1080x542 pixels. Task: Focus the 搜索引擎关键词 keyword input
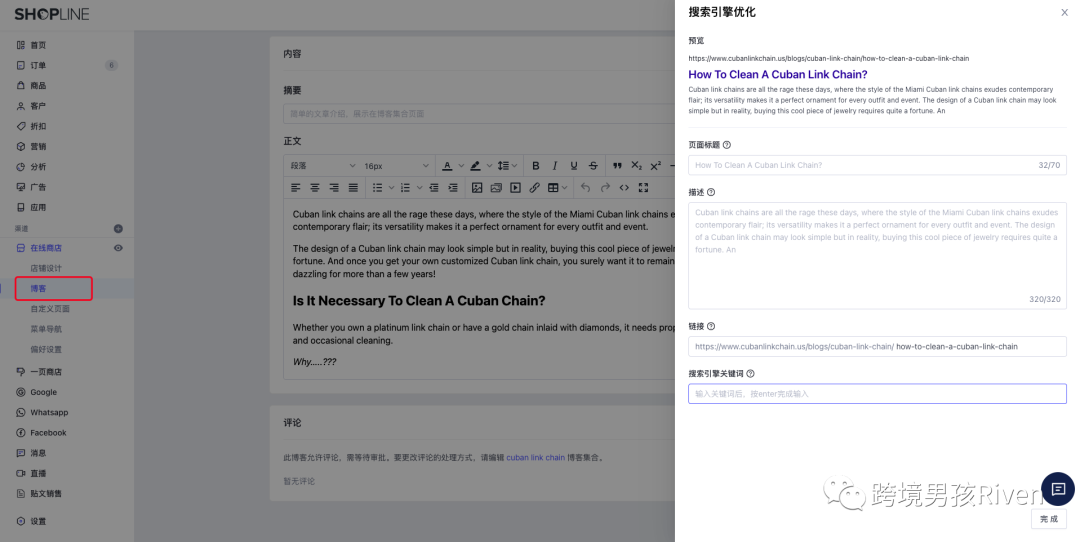(x=877, y=394)
